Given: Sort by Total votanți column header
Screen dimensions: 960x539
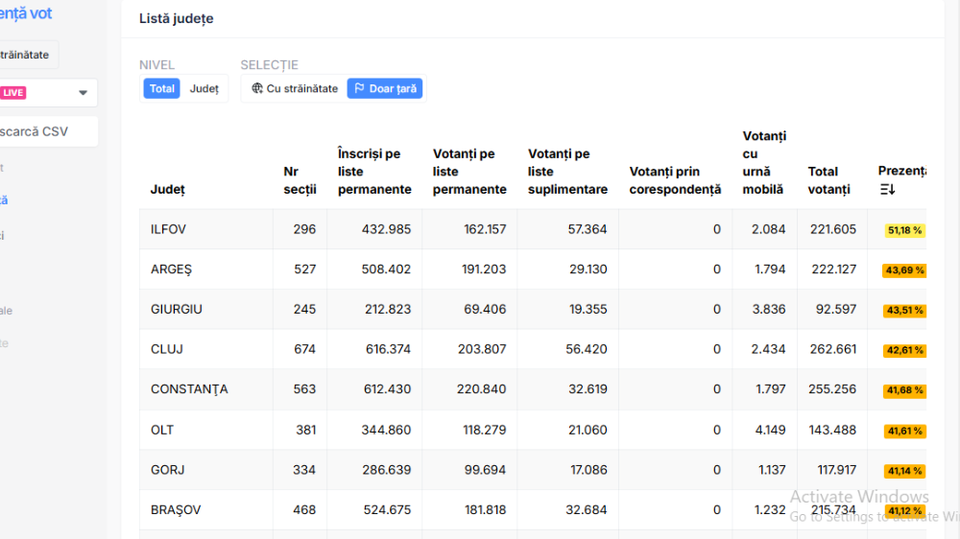Looking at the screenshot, I should (x=829, y=181).
